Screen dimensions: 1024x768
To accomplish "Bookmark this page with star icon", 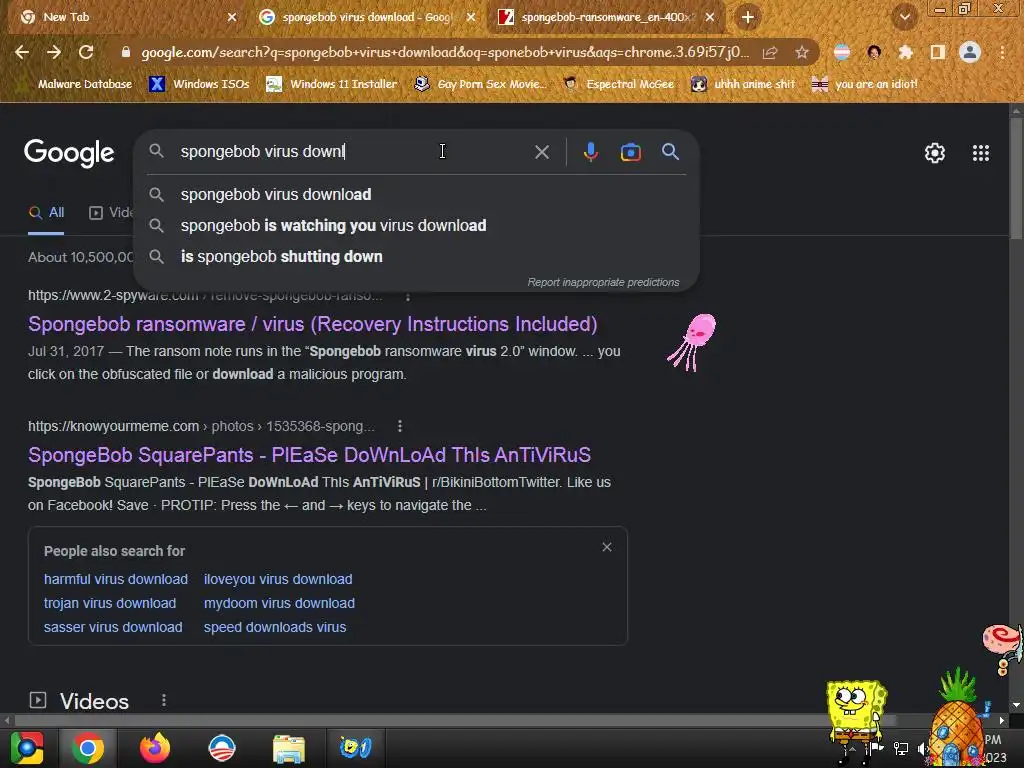I will (802, 52).
